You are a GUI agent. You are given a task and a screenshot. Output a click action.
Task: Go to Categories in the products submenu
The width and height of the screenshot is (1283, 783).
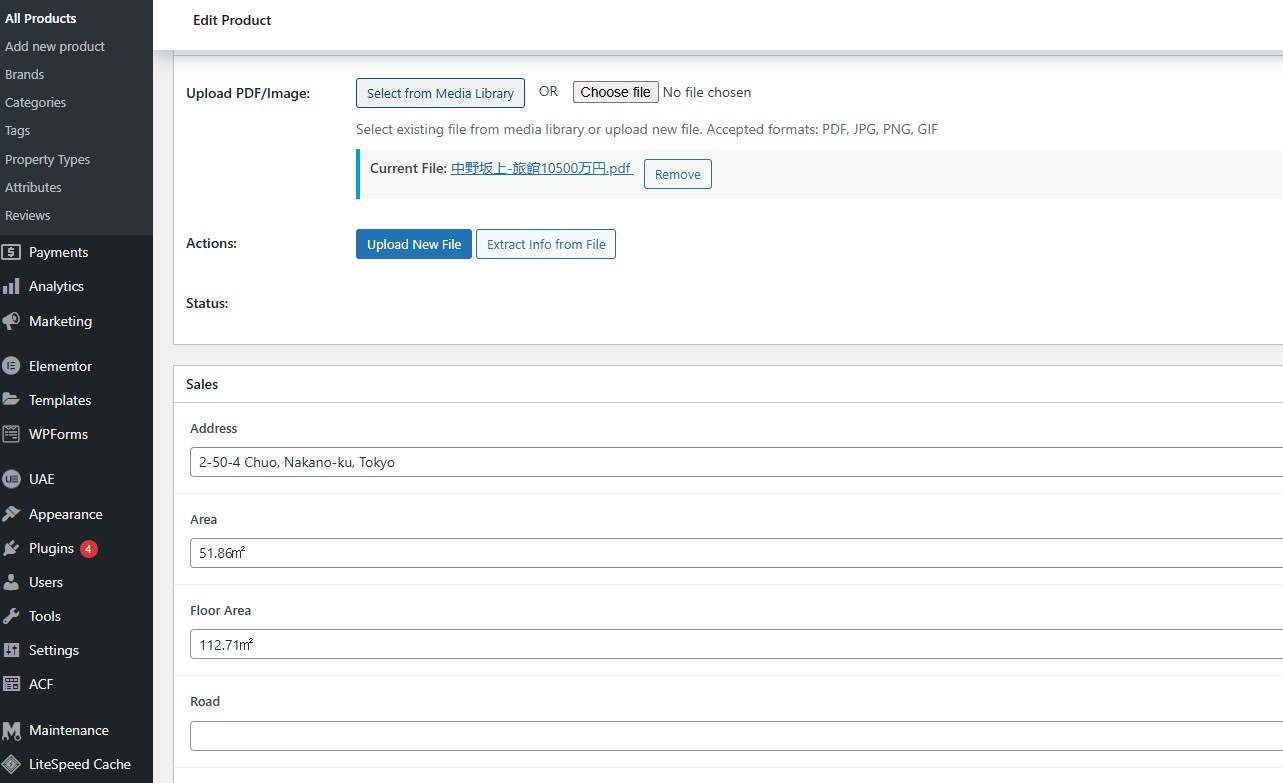35,102
